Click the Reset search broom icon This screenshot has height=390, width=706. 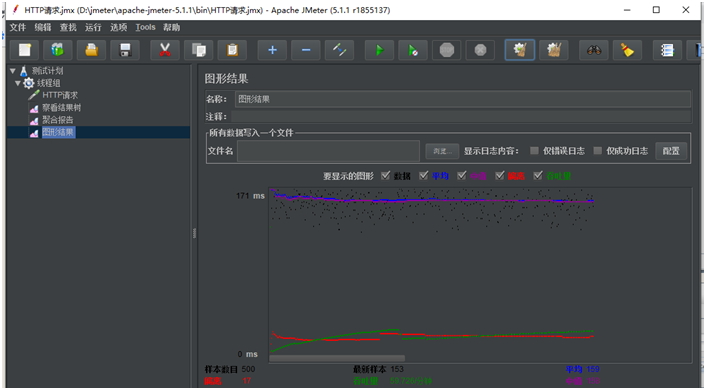627,50
